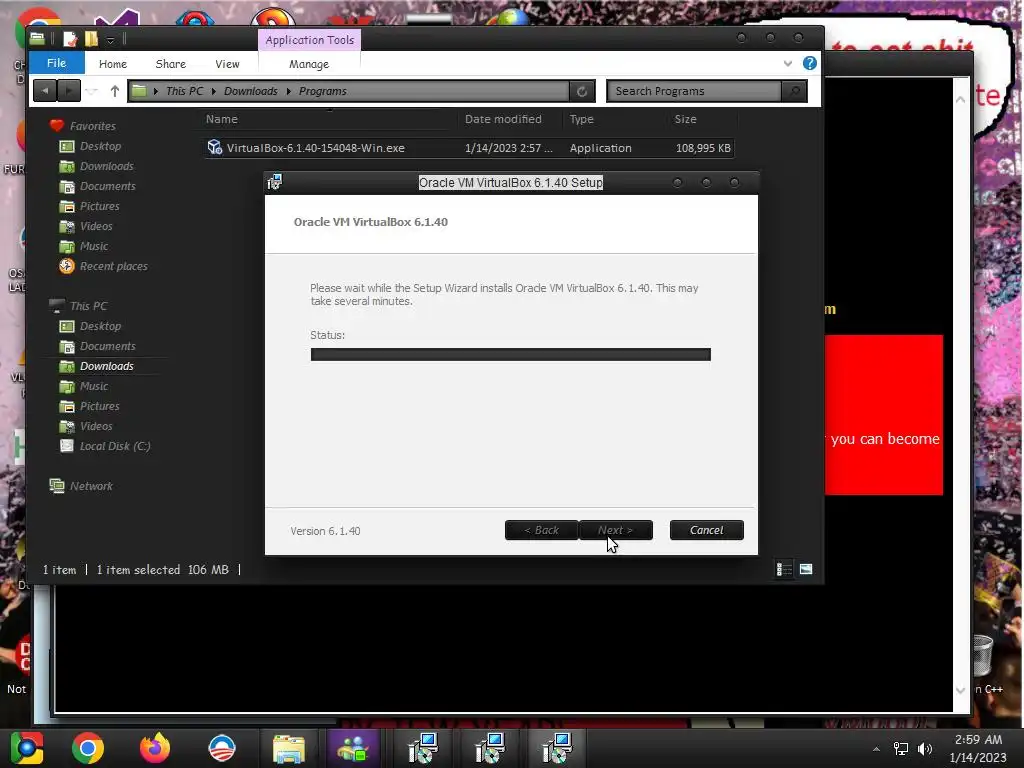Select the VirtualBox-6.1.40-154048-Win.exe file
This screenshot has height=768, width=1024.
click(x=469, y=148)
